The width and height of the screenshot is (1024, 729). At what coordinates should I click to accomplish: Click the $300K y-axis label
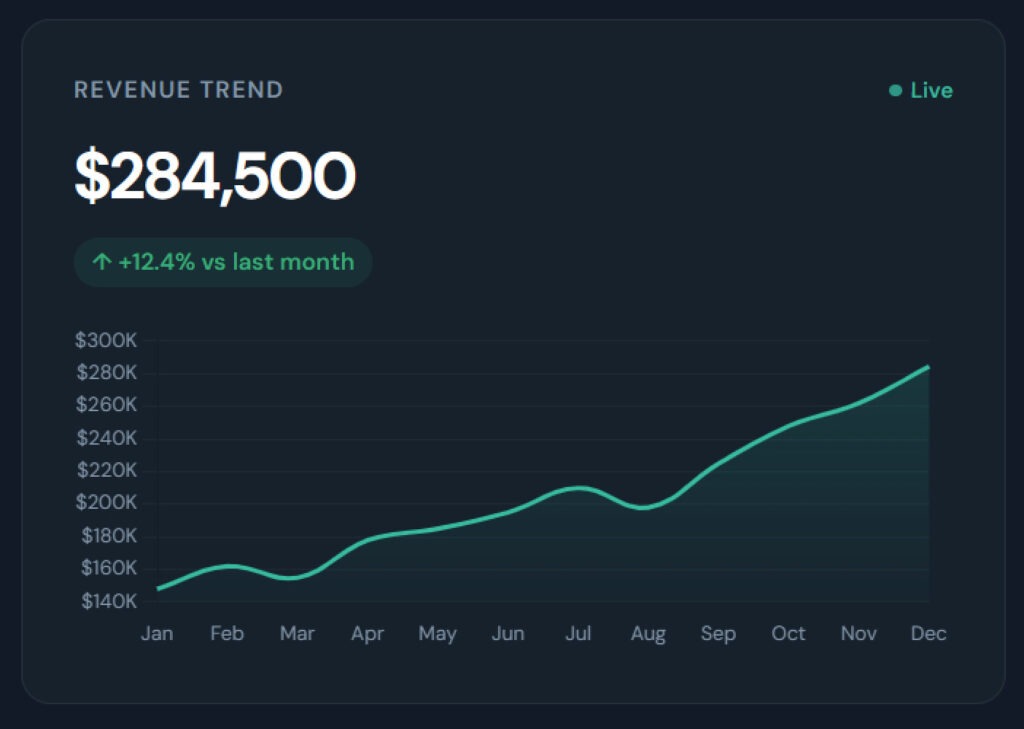click(x=106, y=340)
